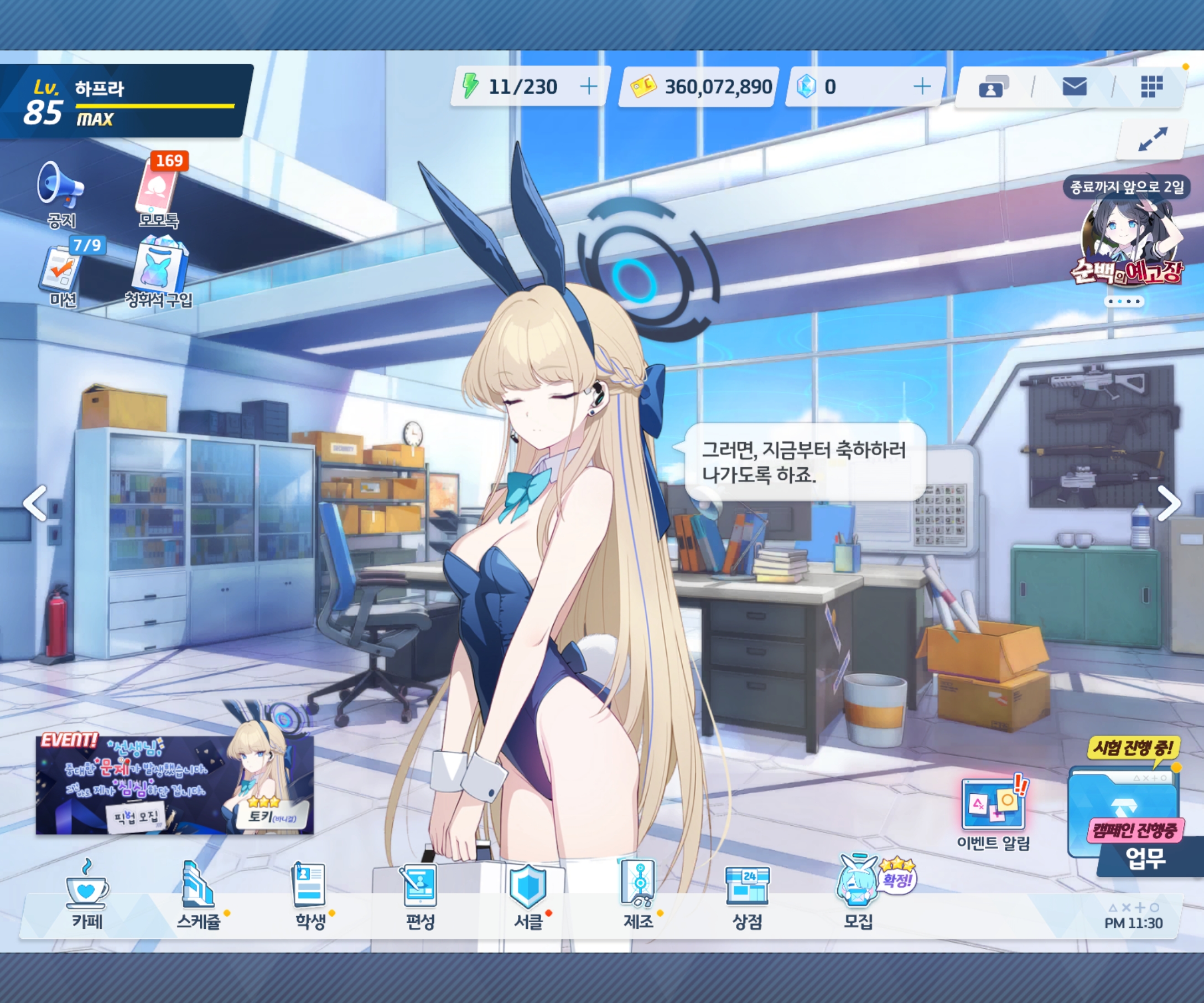This screenshot has width=1204, height=1003.
Task: Tap the 종료까지 앞으로 2일 label
Action: pos(1126,187)
